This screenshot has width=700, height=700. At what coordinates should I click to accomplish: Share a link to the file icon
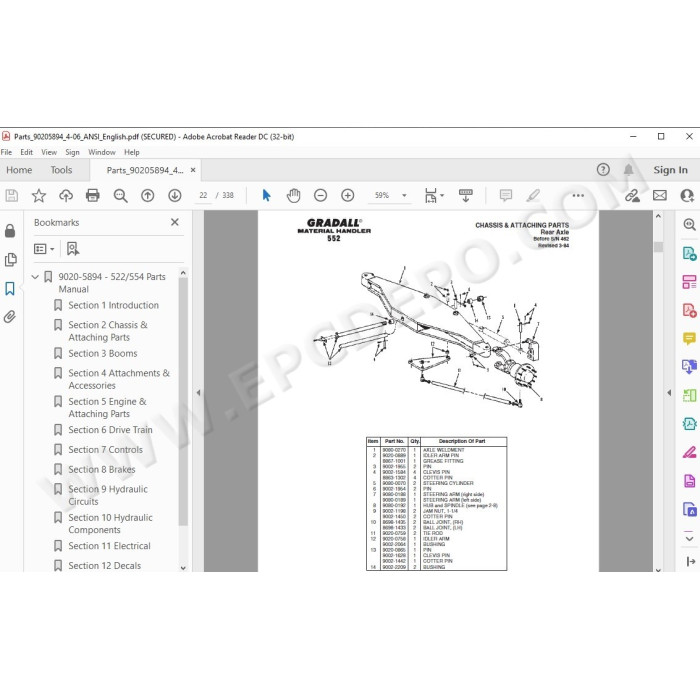point(632,196)
